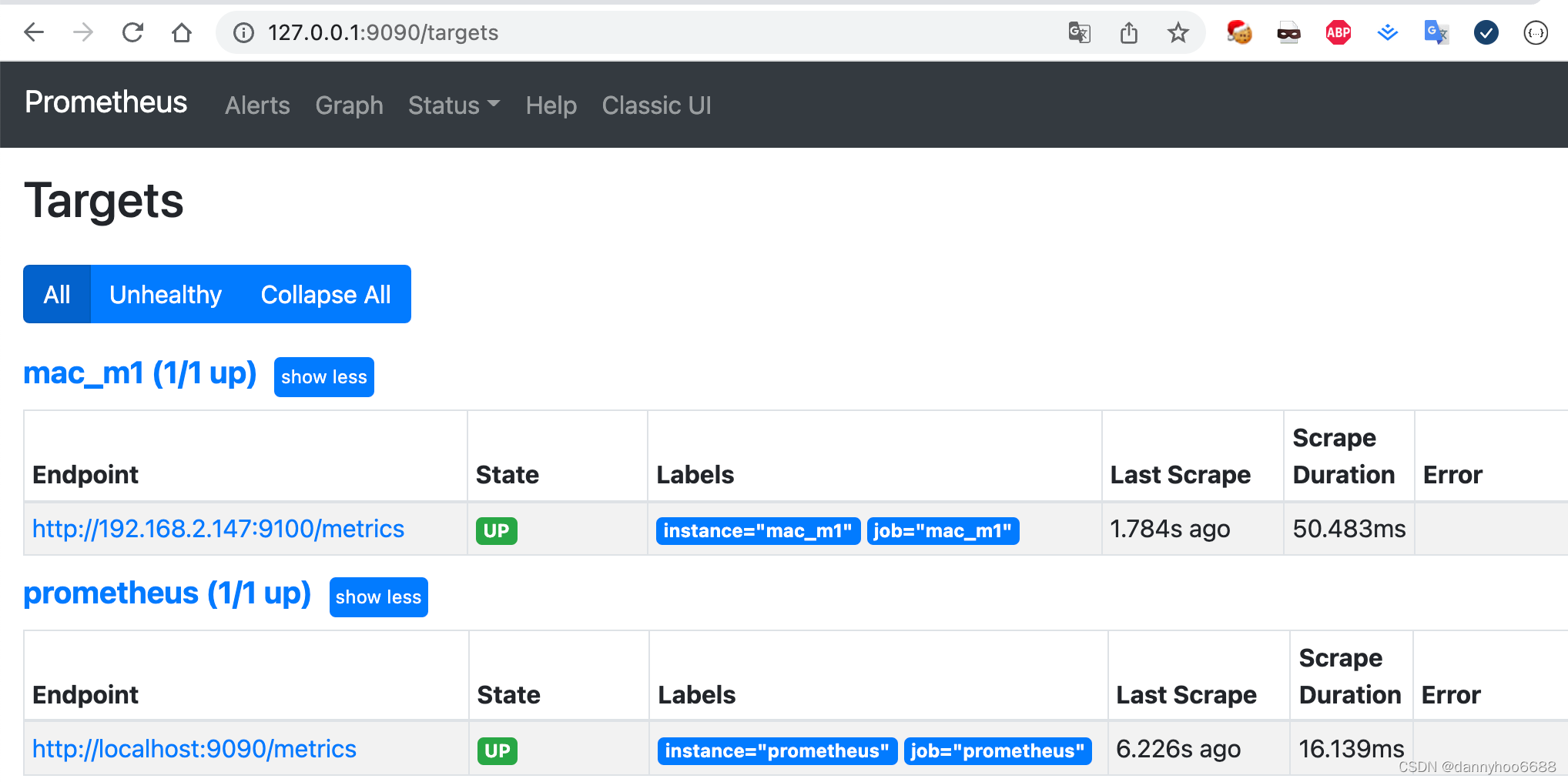
Task: Click the 6.226s ago last scrape value
Action: 1178,749
